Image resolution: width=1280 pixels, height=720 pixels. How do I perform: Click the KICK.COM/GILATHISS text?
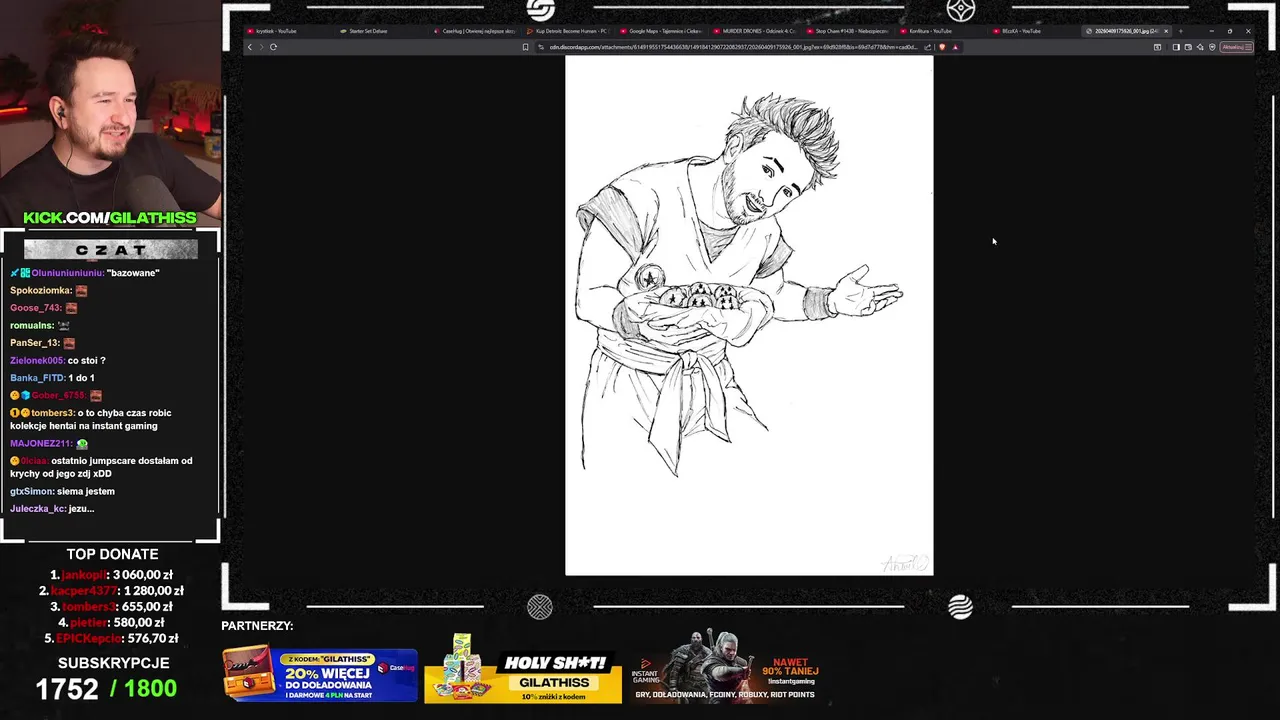[x=110, y=218]
